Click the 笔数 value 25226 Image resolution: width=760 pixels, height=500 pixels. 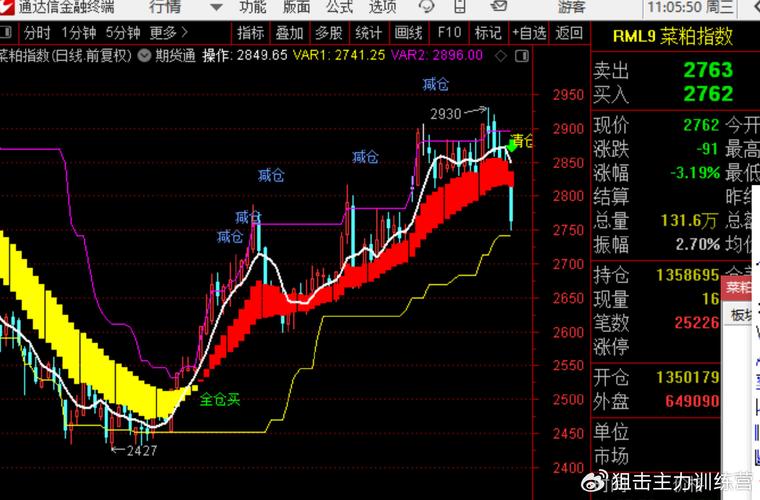[x=697, y=323]
